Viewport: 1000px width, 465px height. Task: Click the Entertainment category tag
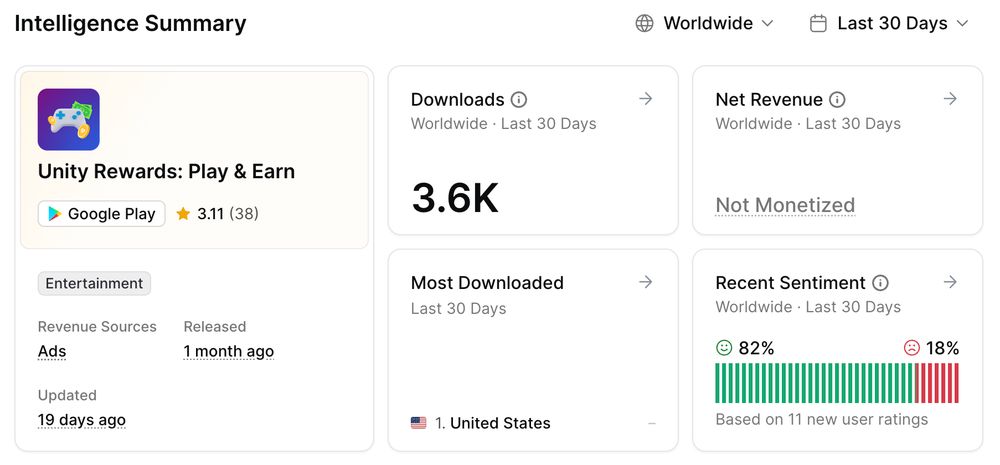(x=94, y=283)
